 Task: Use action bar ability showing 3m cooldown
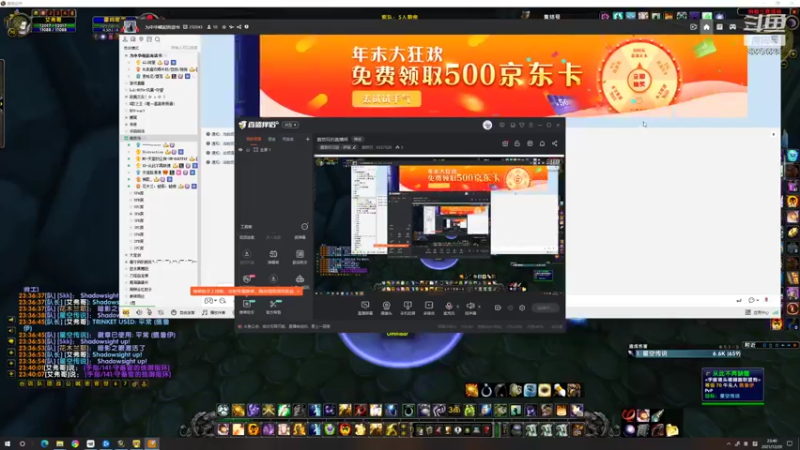point(454,410)
